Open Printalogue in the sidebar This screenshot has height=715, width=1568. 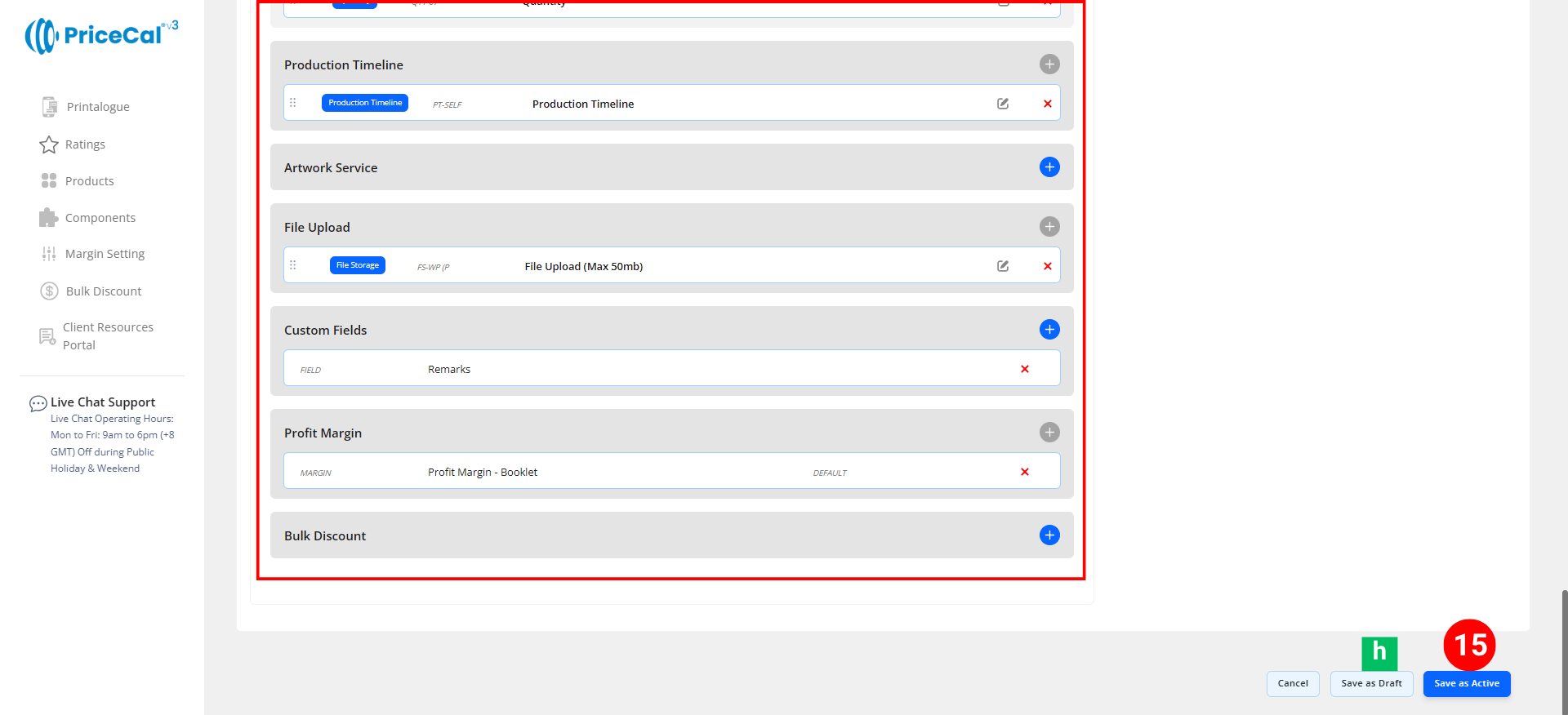point(97,107)
